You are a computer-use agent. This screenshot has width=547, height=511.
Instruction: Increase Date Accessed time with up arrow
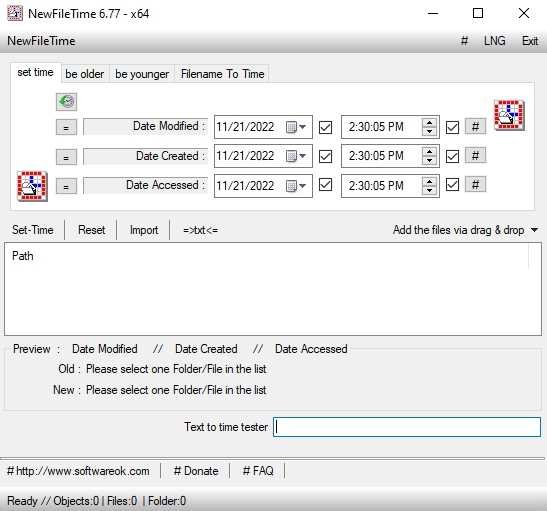429,181
